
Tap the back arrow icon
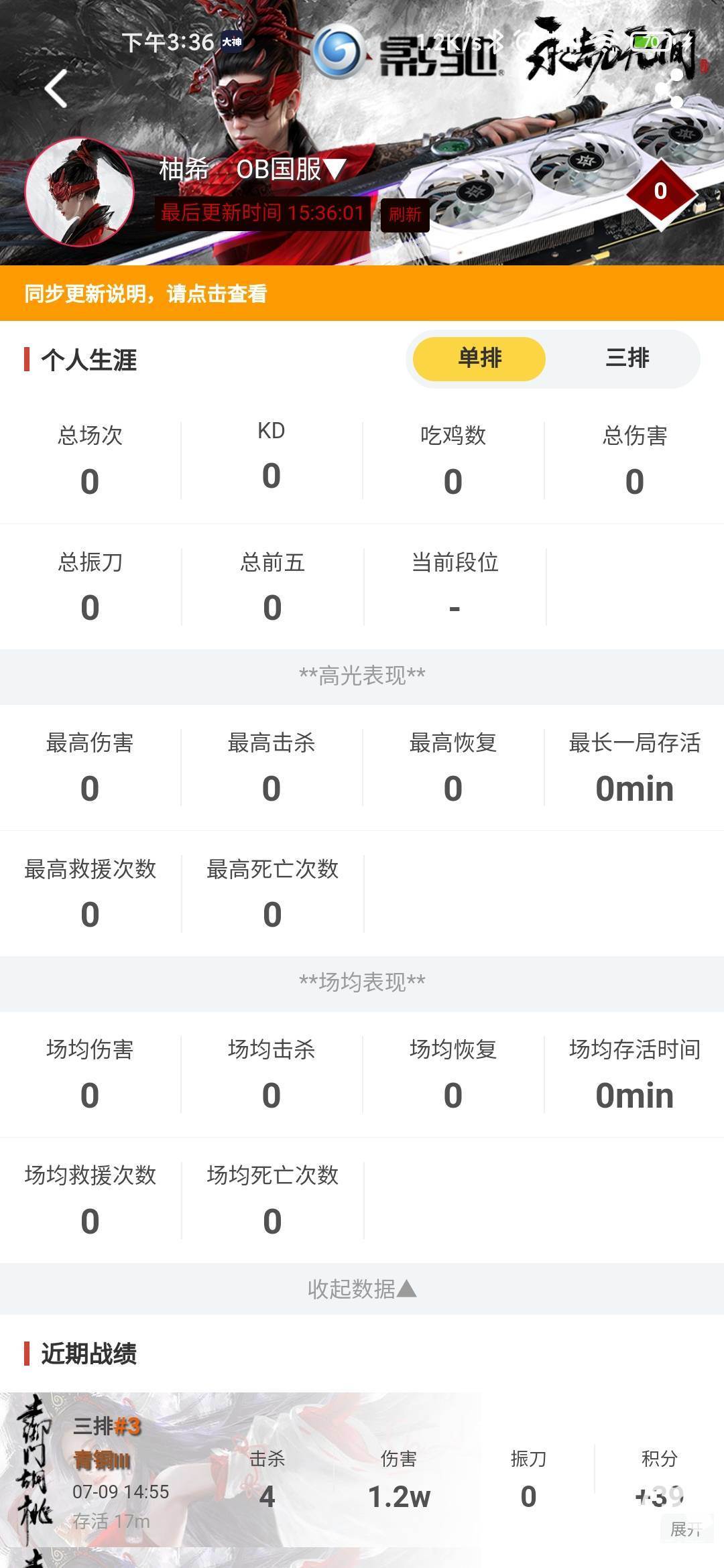[x=56, y=88]
